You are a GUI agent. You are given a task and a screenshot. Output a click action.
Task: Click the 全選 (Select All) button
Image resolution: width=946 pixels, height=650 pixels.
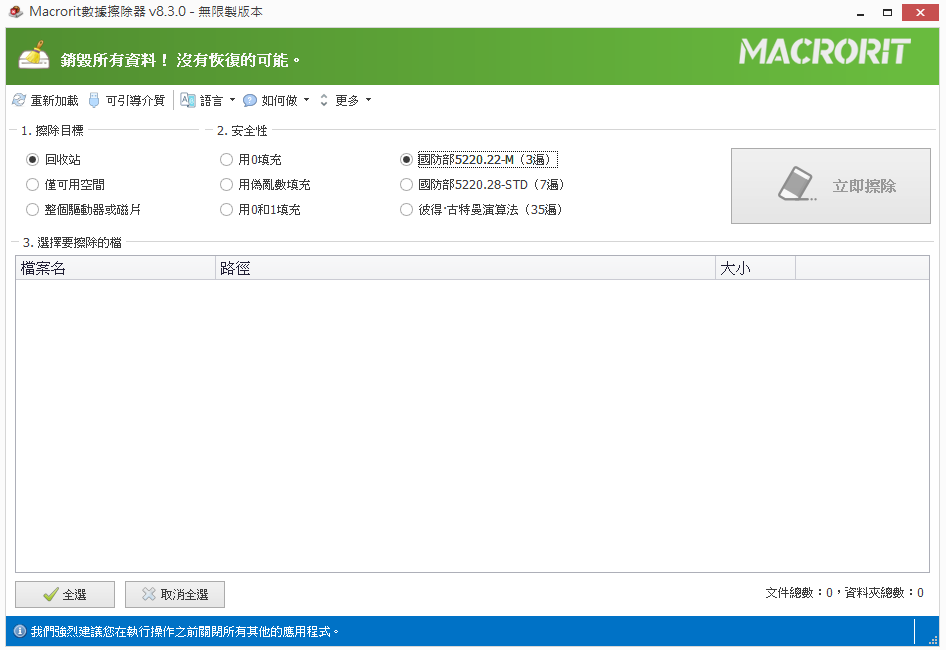pyautogui.click(x=65, y=594)
